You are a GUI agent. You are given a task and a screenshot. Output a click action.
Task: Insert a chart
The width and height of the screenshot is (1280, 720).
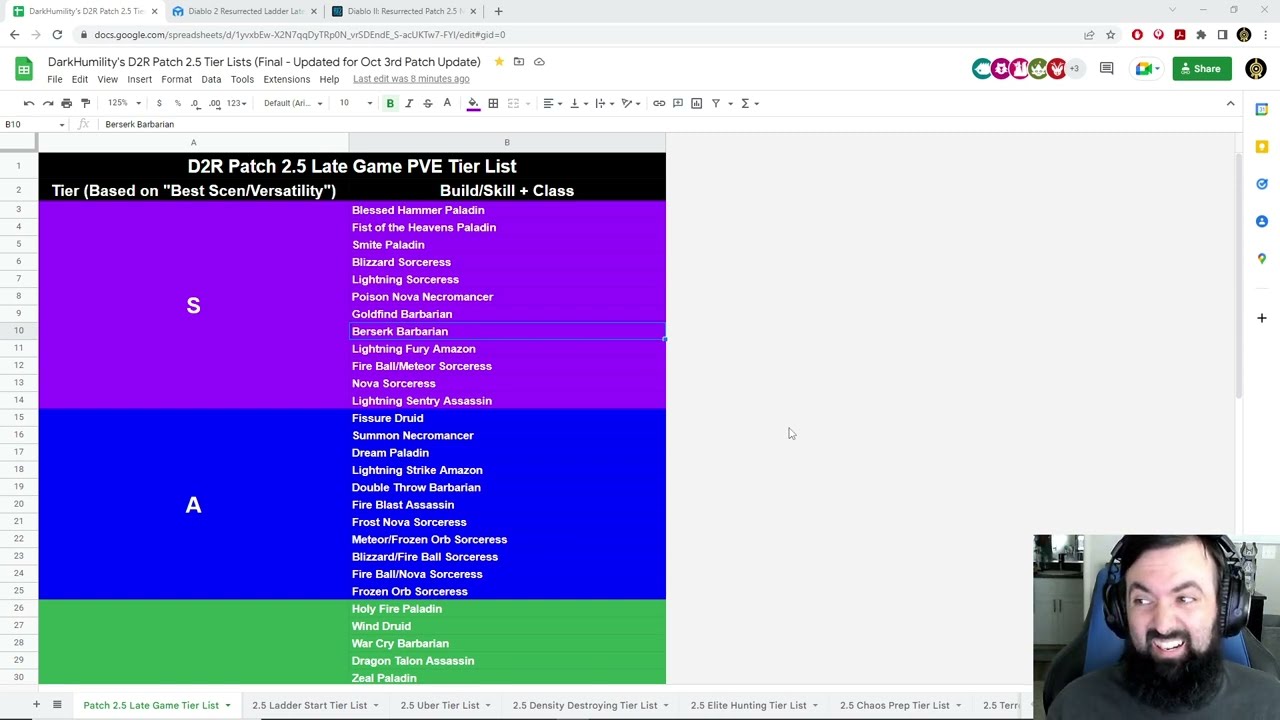[697, 103]
